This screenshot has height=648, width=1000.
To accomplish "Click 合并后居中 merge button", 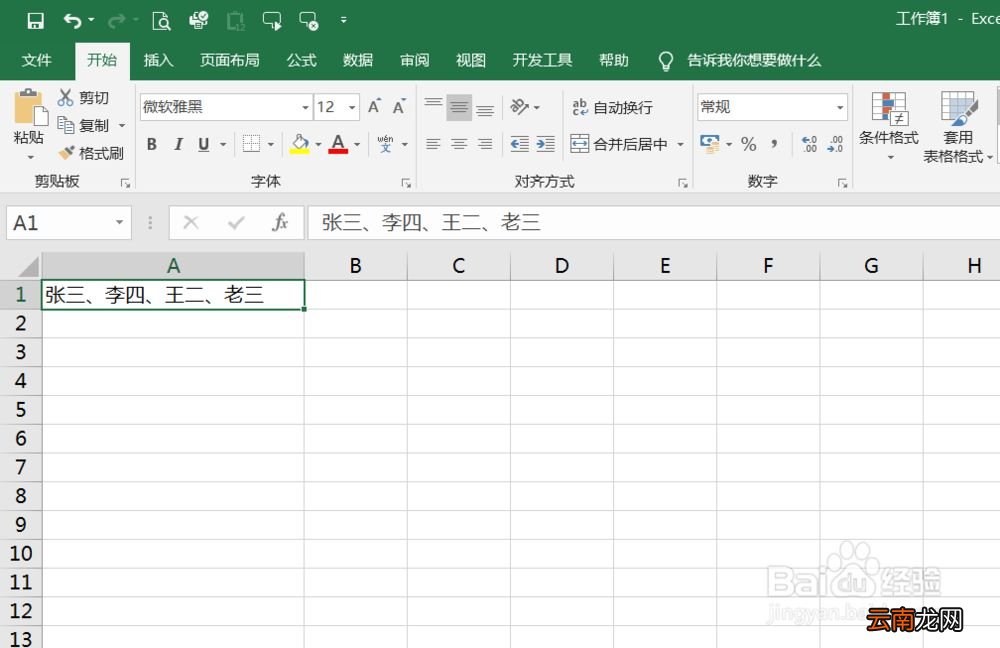I will click(619, 144).
